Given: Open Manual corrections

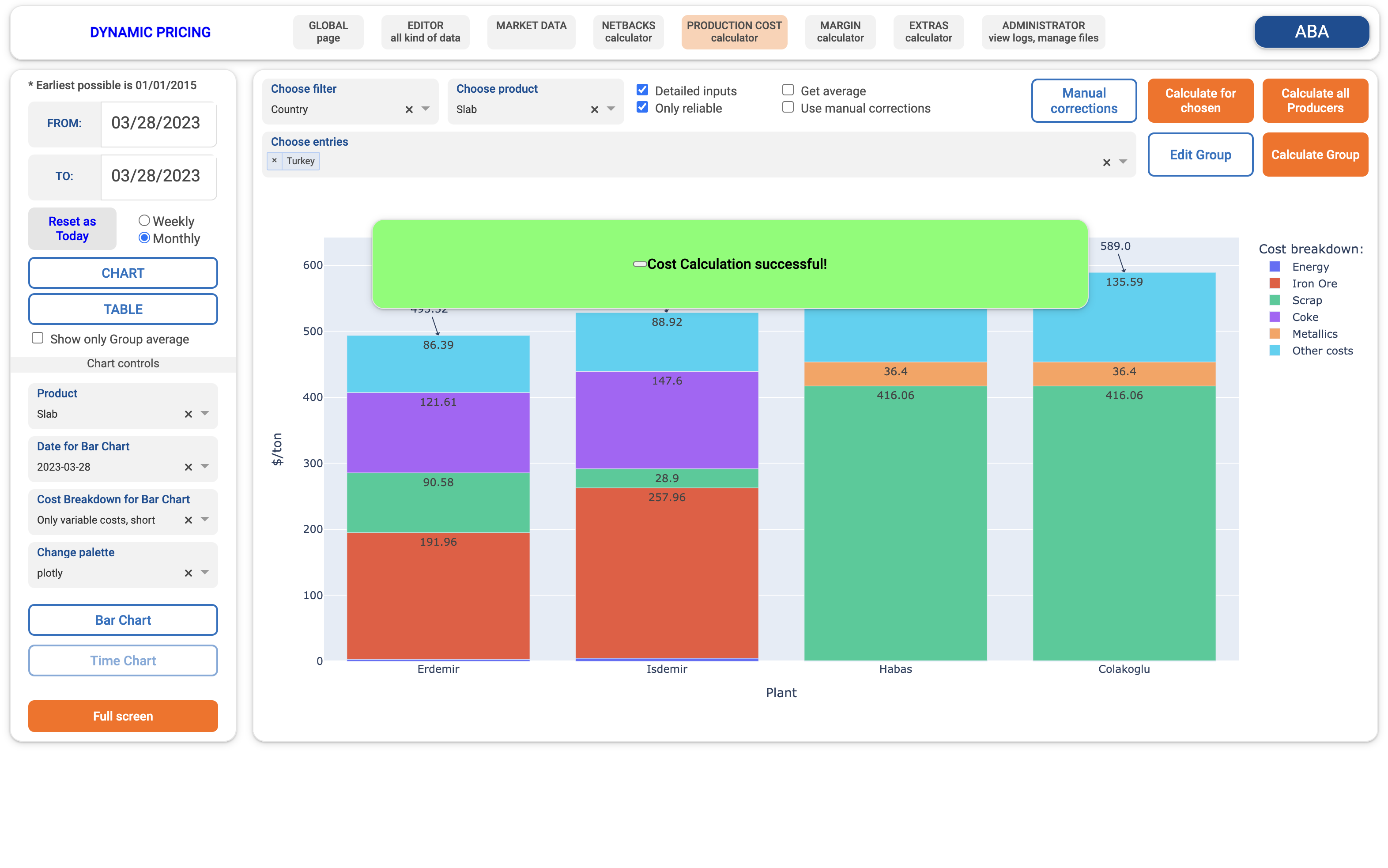Looking at the screenshot, I should click(x=1083, y=101).
